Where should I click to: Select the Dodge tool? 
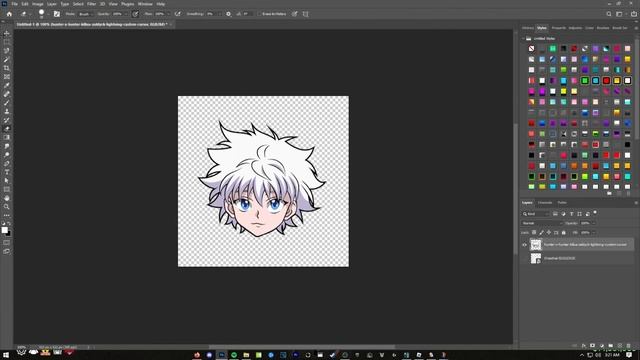click(x=7, y=155)
